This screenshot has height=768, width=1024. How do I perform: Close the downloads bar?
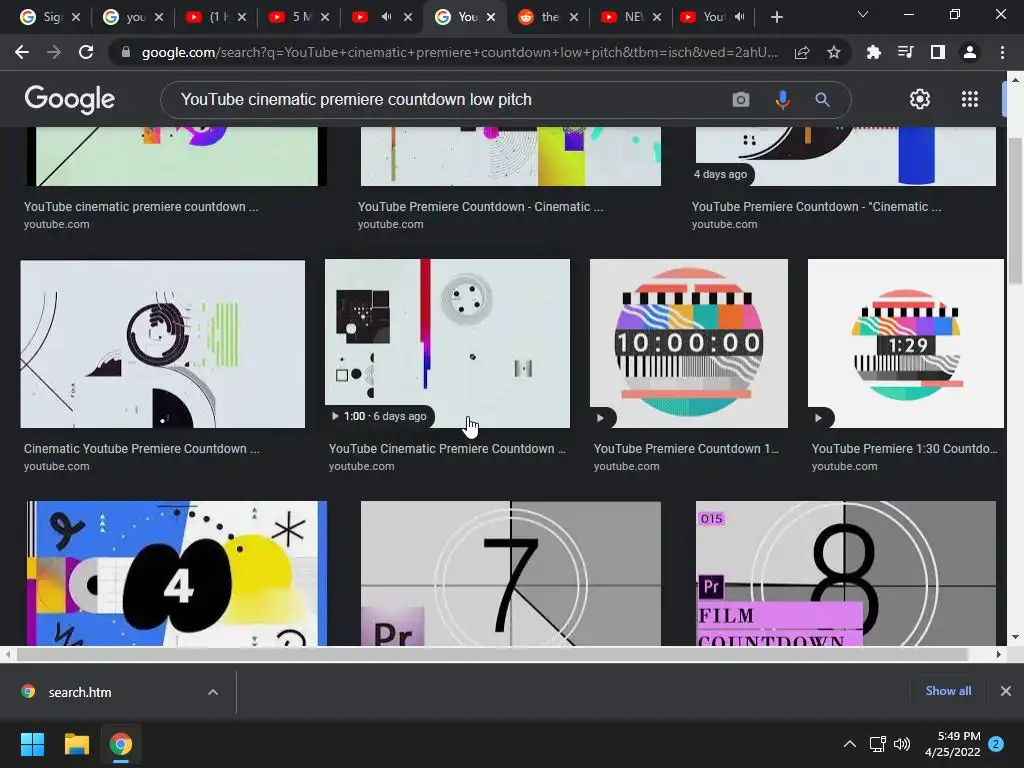pyautogui.click(x=1006, y=690)
